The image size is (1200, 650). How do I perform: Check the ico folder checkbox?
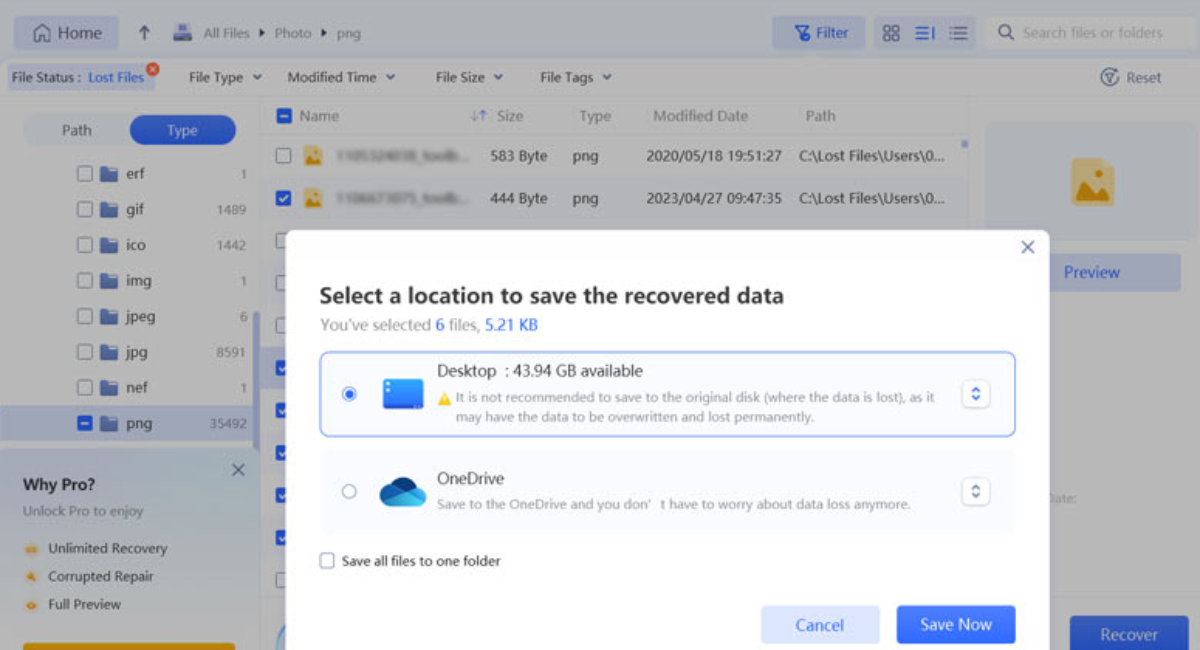click(x=85, y=245)
